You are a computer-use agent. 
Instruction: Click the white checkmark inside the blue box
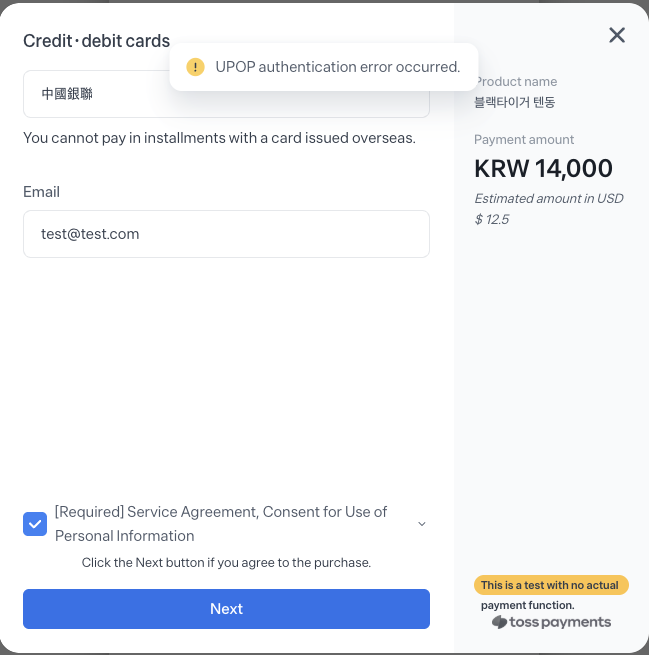click(35, 524)
